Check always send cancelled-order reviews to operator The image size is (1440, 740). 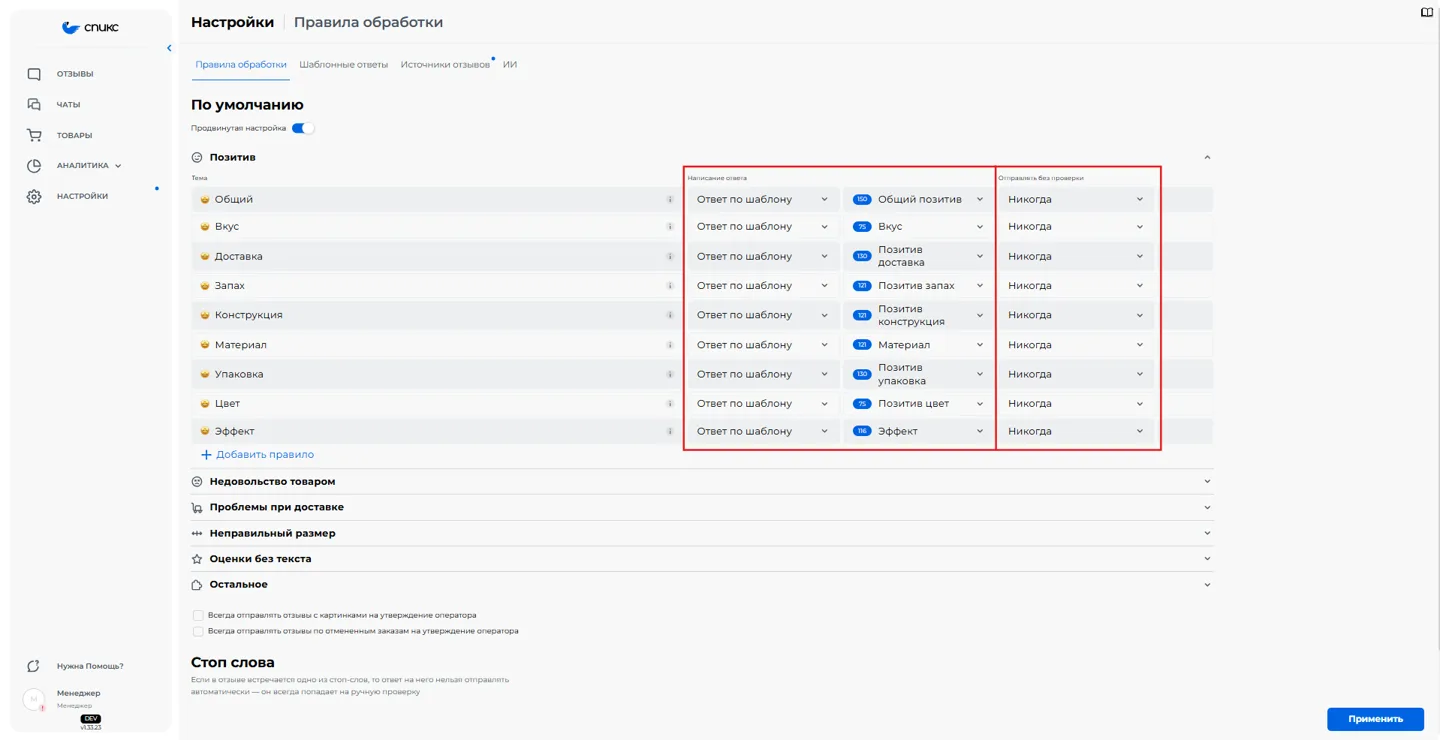[198, 632]
